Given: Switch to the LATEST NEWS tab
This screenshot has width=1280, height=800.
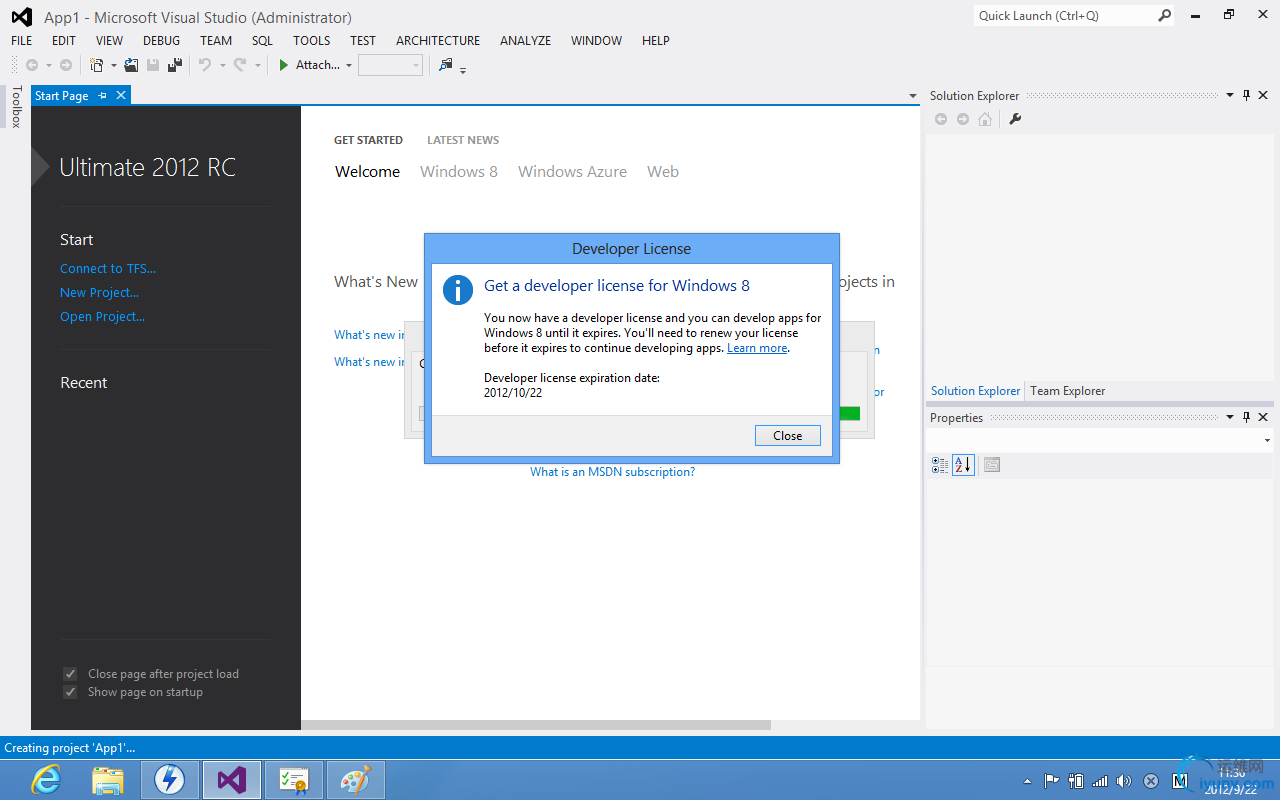Looking at the screenshot, I should [463, 140].
